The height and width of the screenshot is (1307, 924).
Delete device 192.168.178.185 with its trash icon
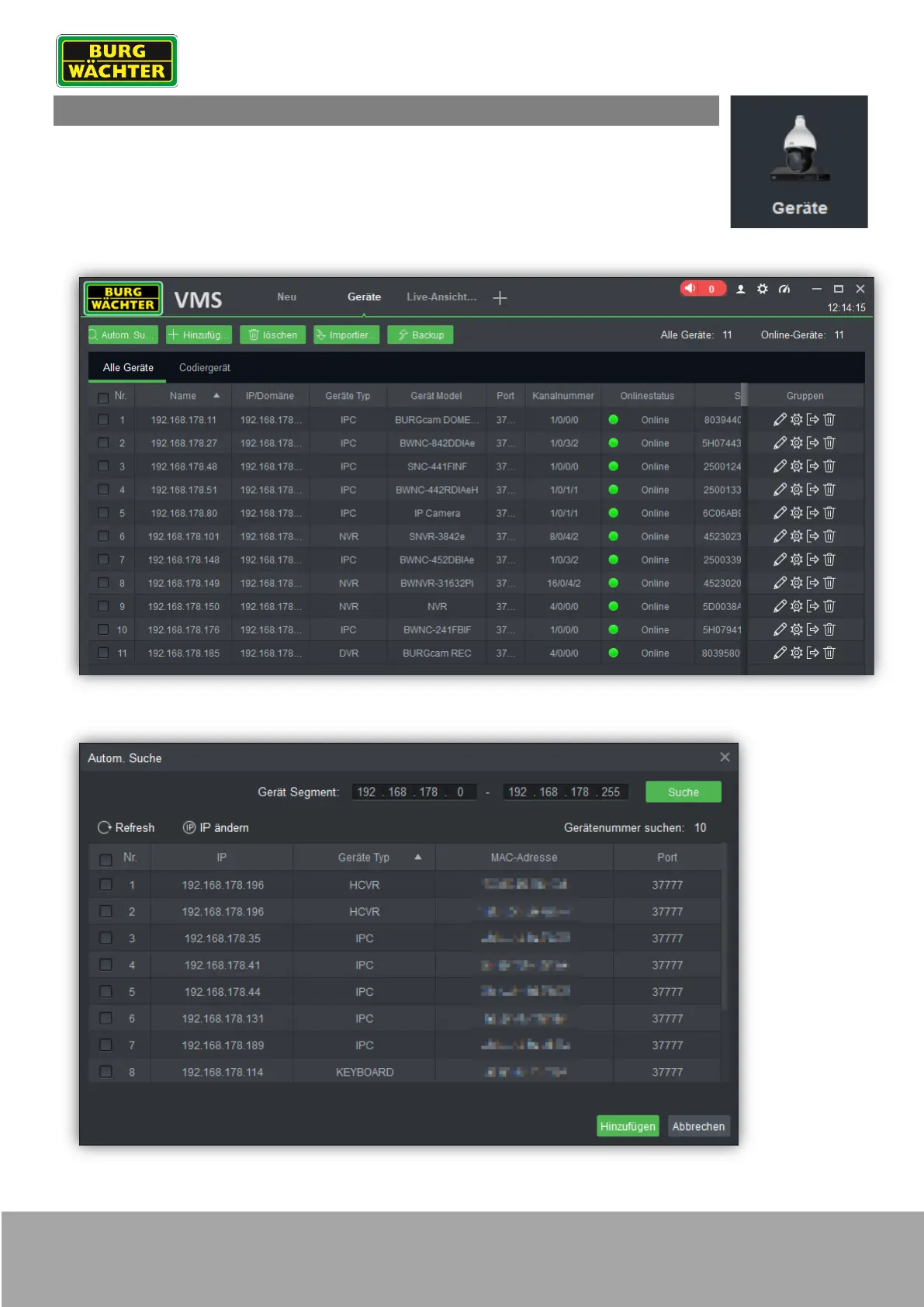[x=829, y=653]
